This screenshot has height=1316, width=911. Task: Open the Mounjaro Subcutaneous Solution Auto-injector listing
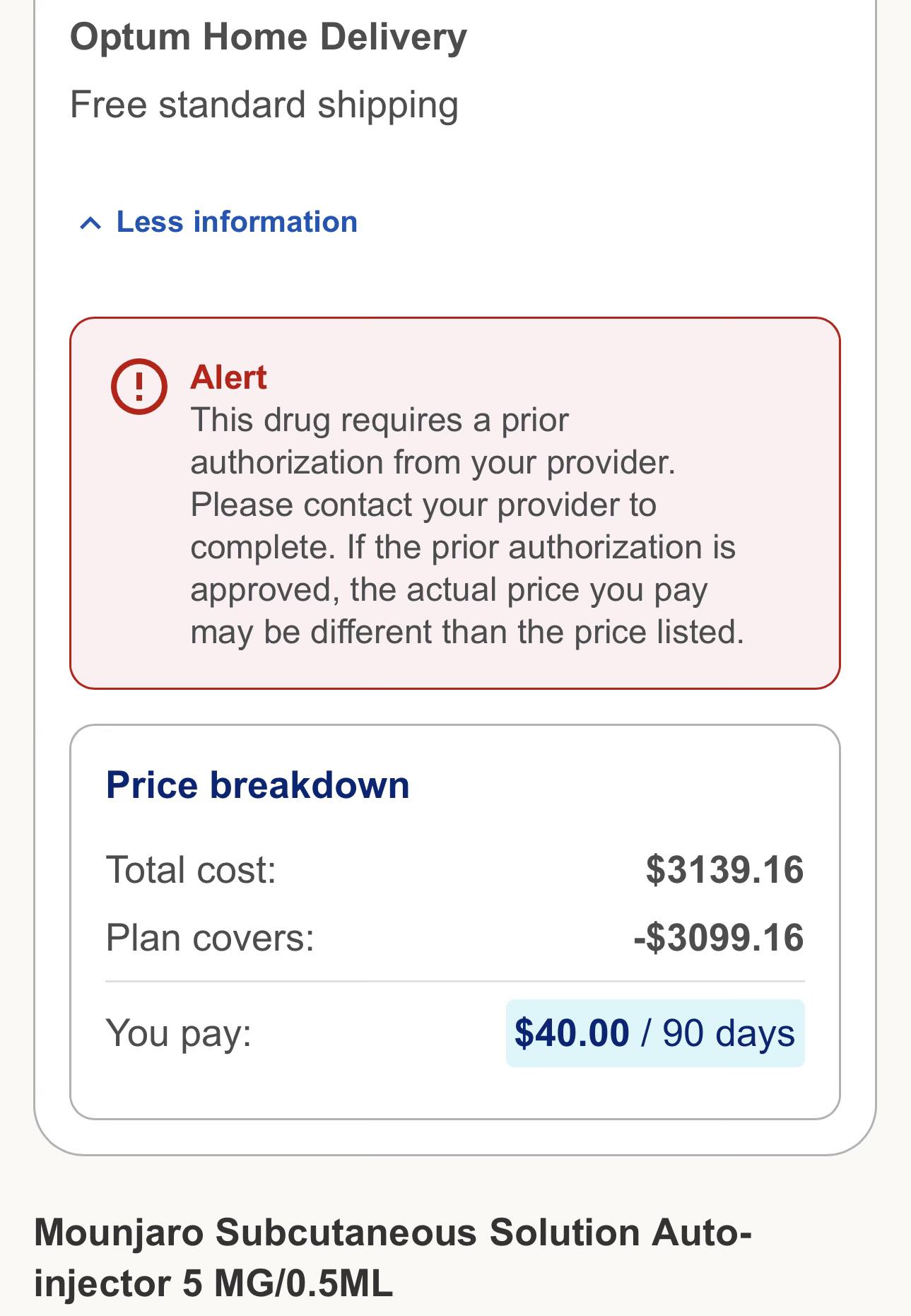[x=393, y=1258]
